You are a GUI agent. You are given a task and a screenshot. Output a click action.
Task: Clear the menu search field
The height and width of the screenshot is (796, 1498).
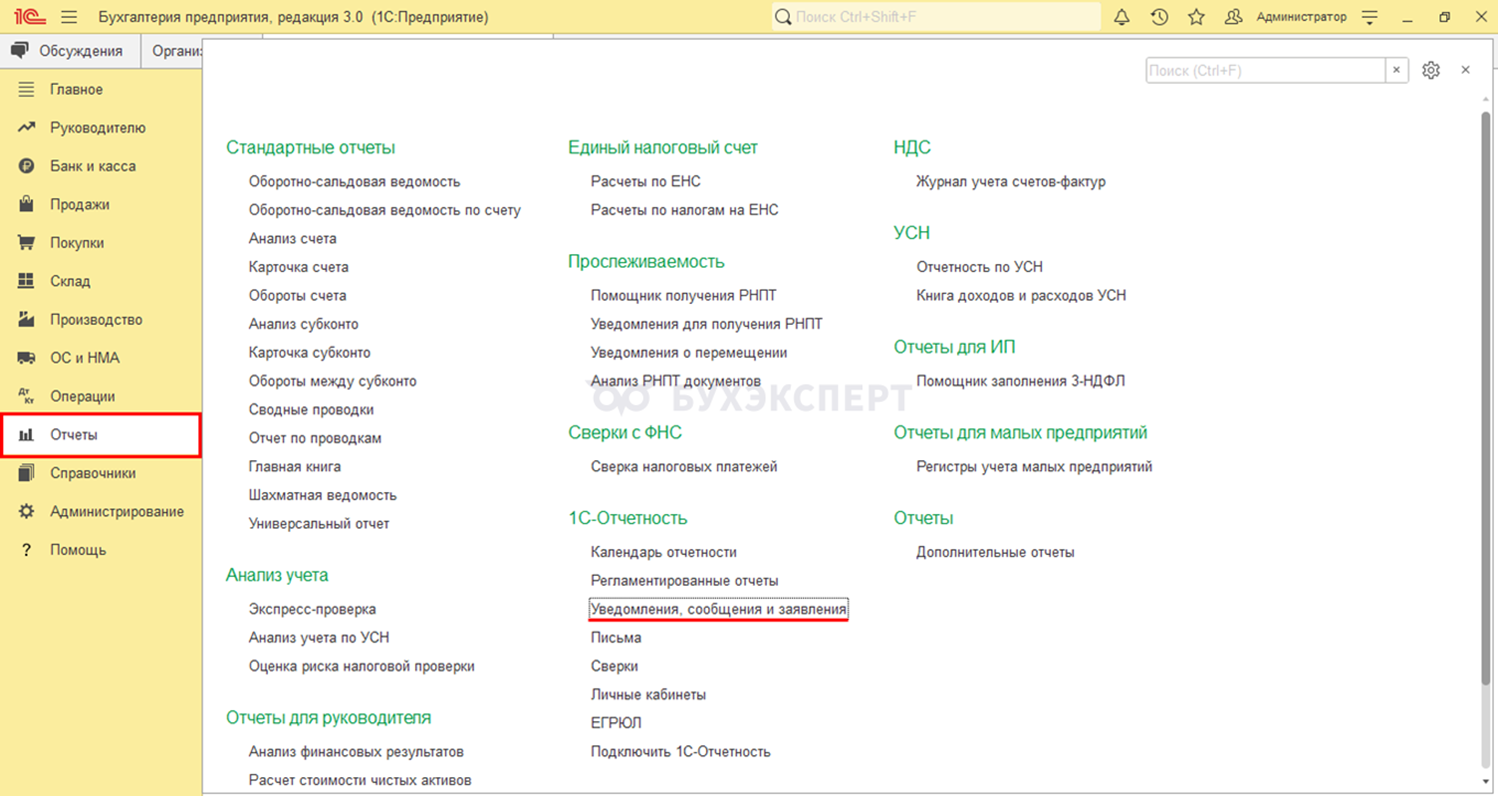click(x=1397, y=70)
